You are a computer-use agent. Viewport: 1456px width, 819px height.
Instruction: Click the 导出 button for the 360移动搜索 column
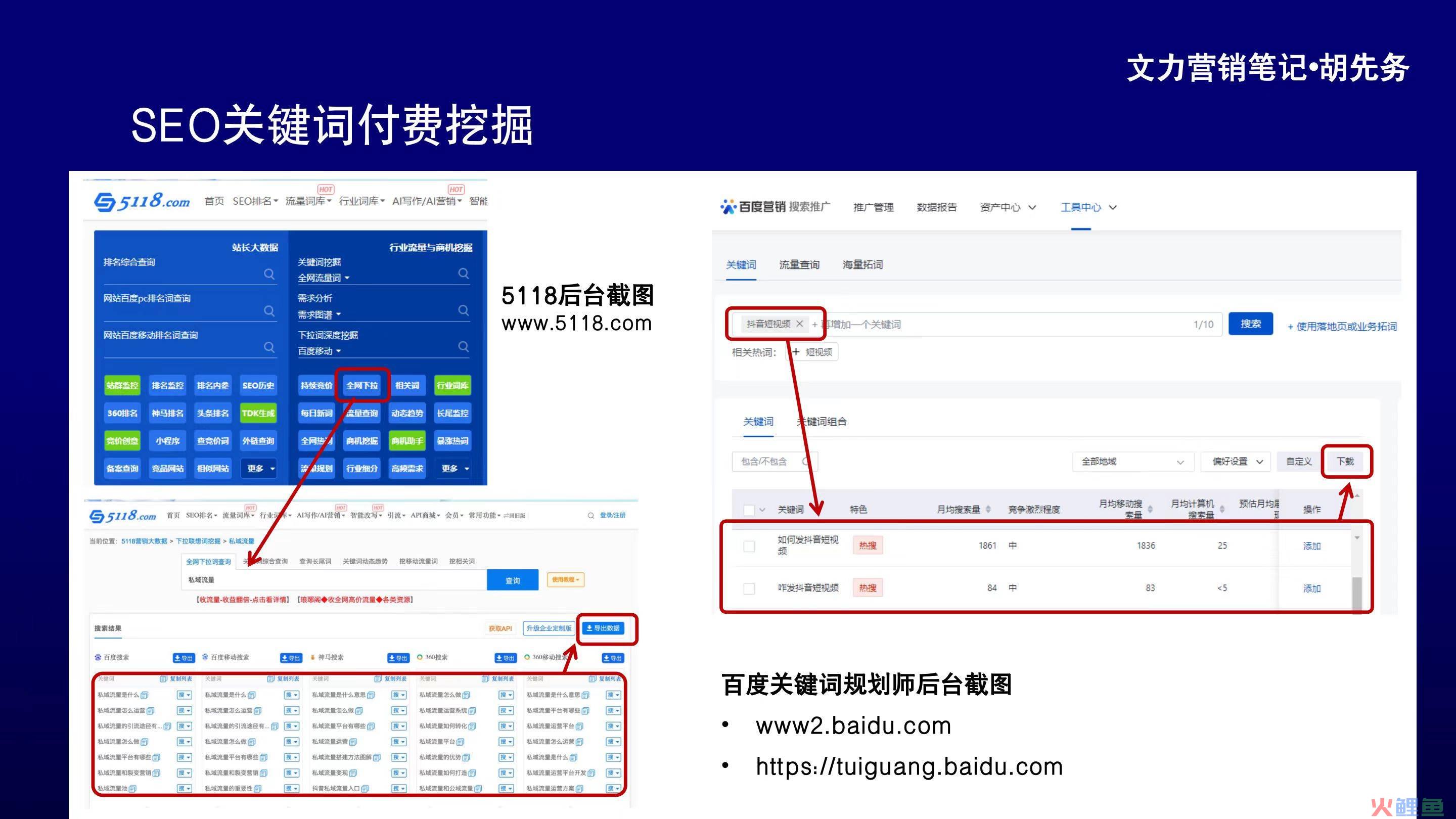coord(613,658)
